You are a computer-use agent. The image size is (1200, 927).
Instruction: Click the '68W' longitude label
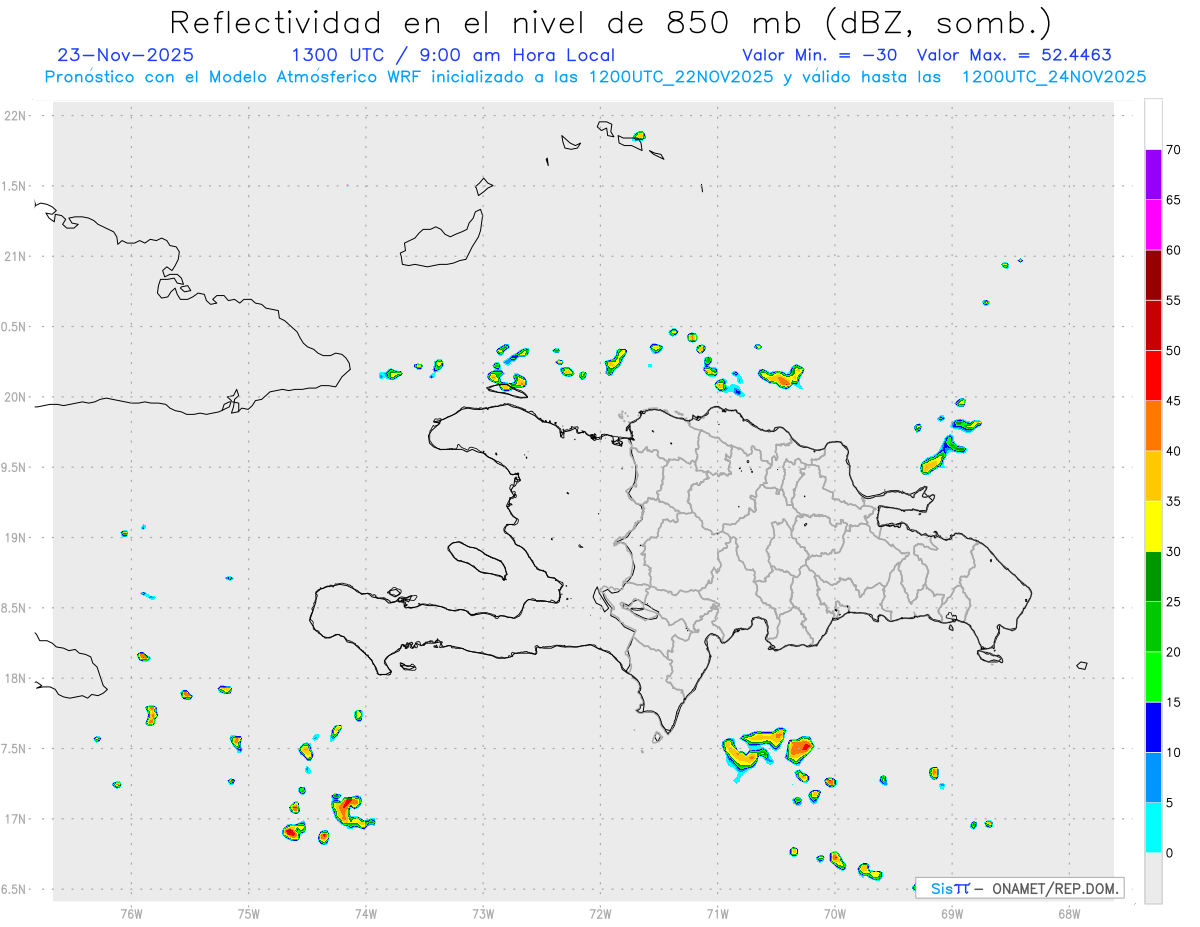pos(1069,913)
